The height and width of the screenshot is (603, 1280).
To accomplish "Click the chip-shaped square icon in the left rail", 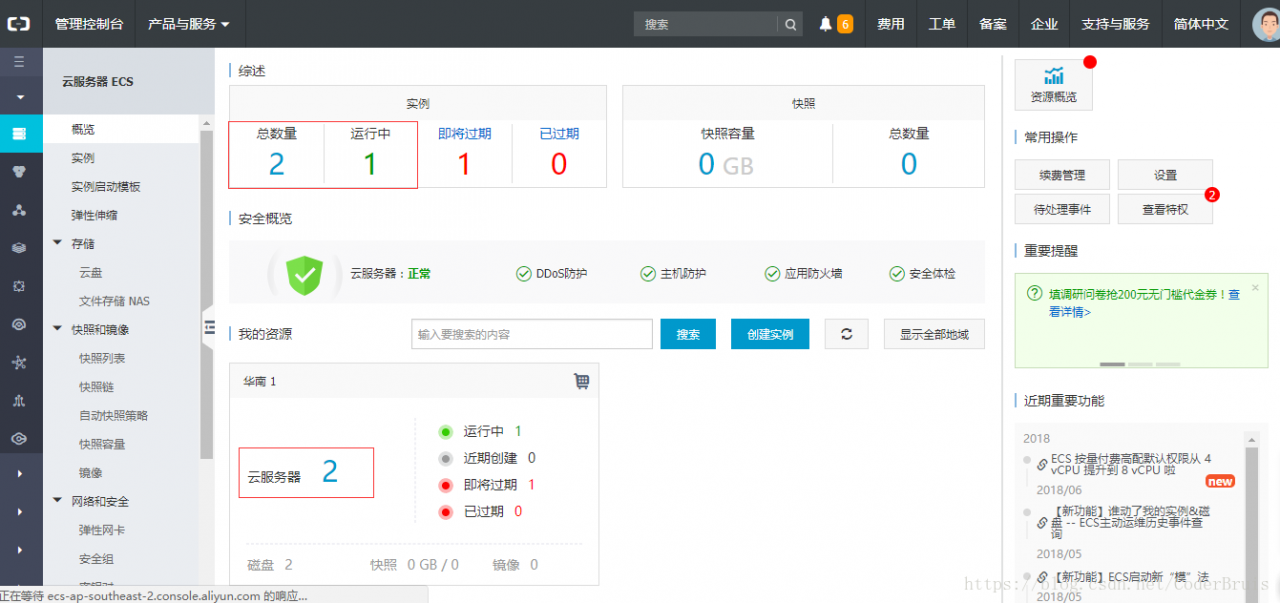I will [x=20, y=286].
